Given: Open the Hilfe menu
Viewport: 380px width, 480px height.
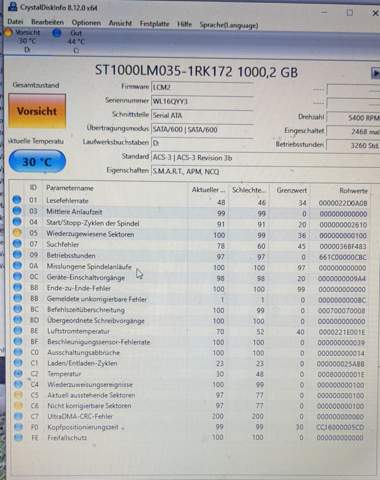Looking at the screenshot, I should (184, 24).
